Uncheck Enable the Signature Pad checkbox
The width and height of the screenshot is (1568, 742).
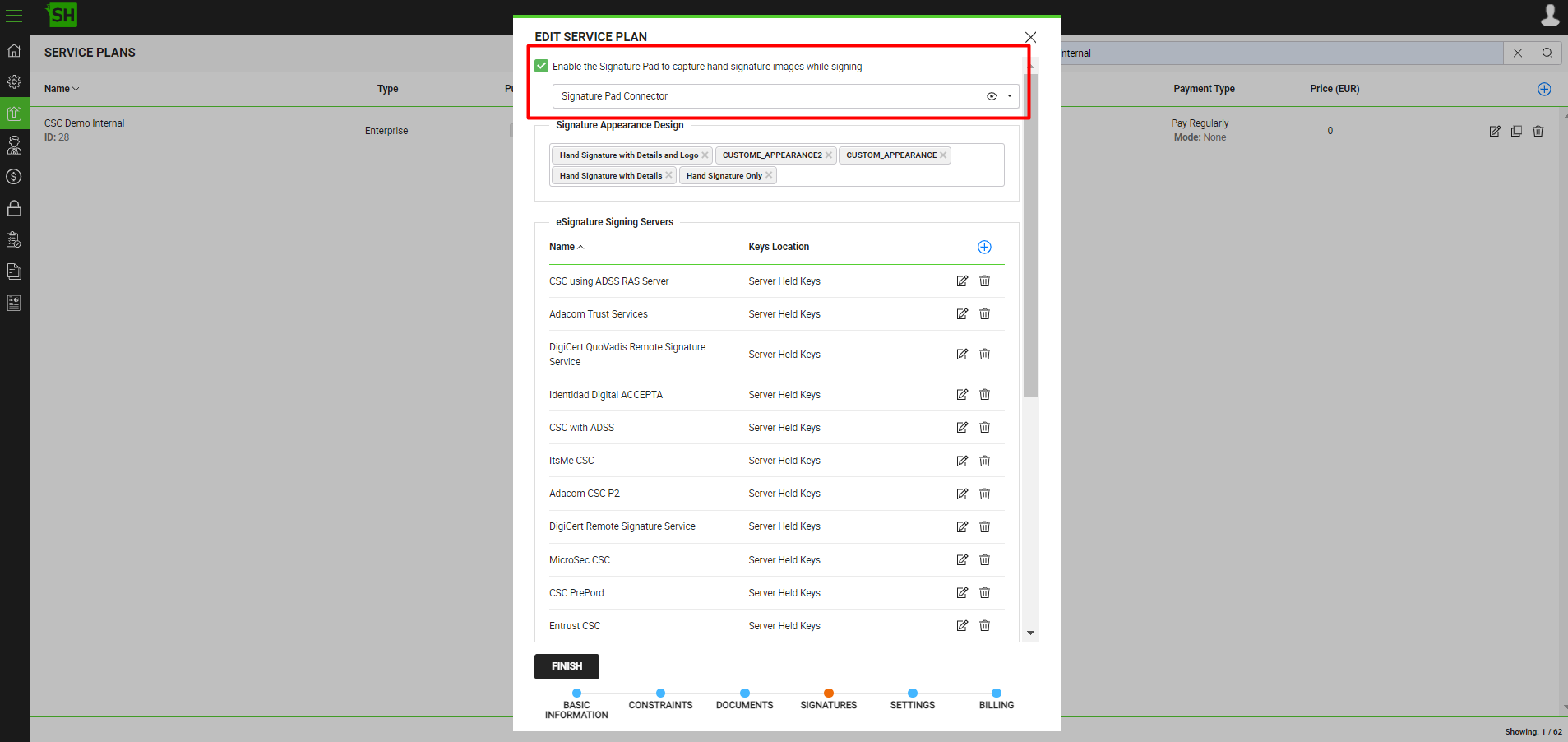click(541, 67)
